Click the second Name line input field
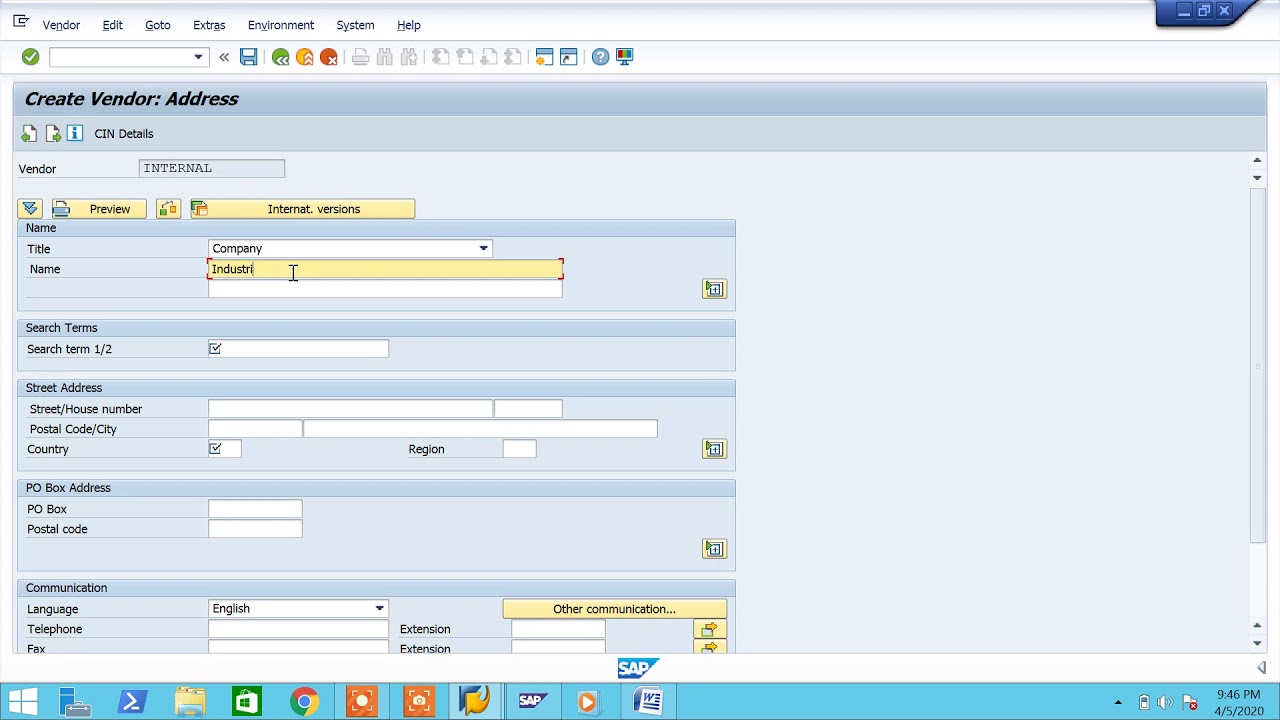Viewport: 1280px width, 720px height. [x=385, y=289]
